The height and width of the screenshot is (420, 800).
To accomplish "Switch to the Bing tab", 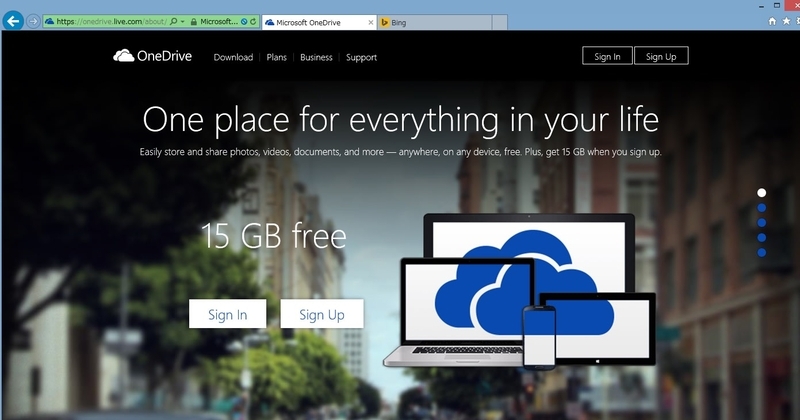I will [x=435, y=22].
